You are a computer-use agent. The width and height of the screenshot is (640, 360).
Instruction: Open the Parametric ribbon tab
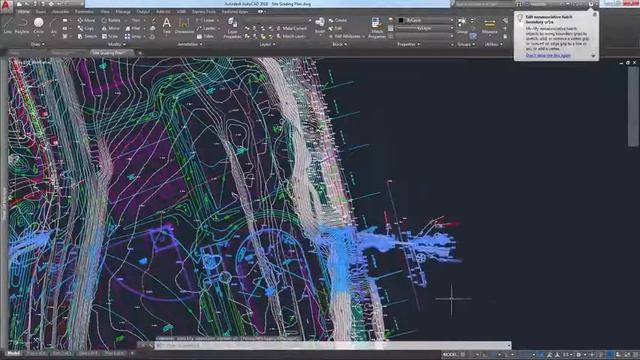point(84,12)
